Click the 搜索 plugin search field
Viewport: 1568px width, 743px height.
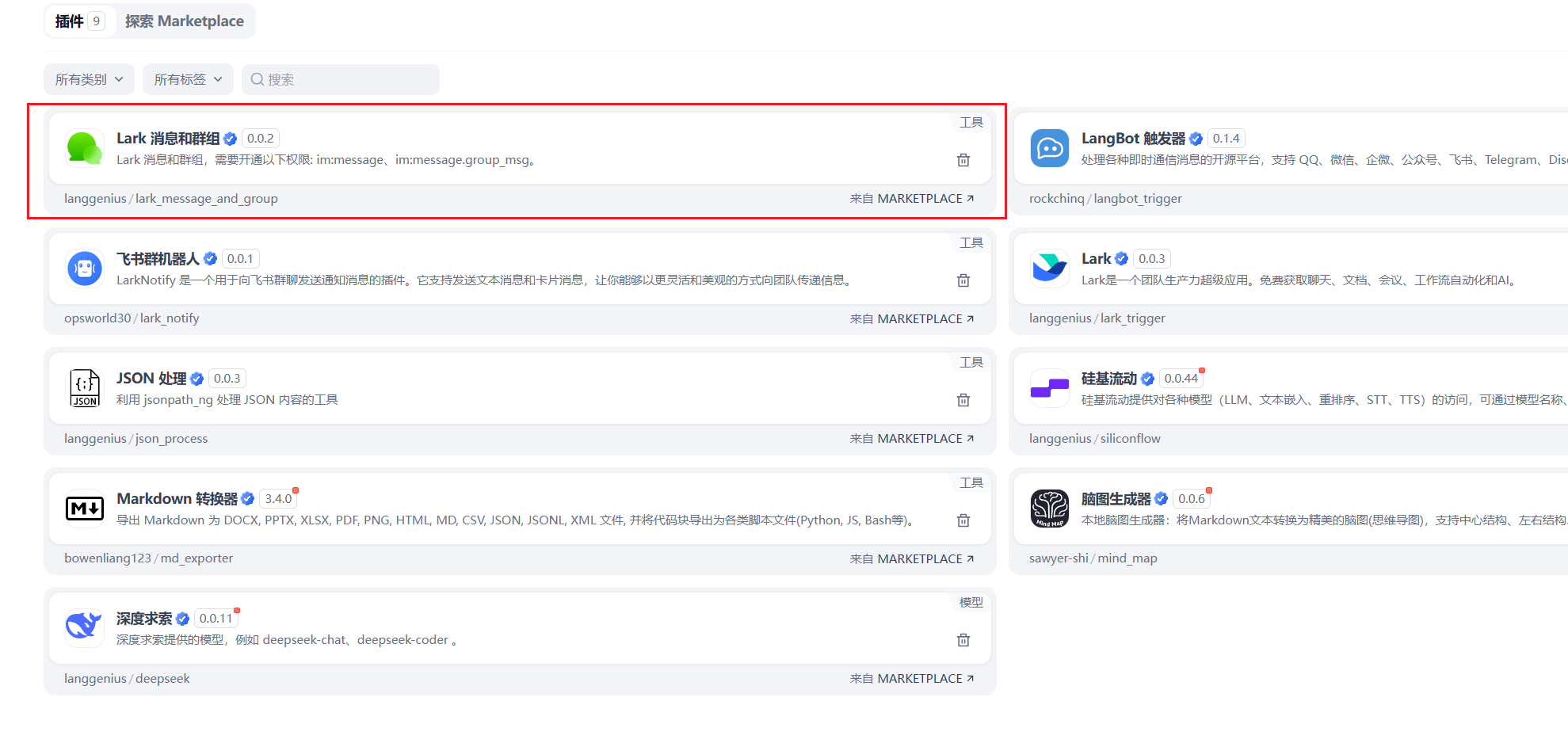[x=341, y=79]
